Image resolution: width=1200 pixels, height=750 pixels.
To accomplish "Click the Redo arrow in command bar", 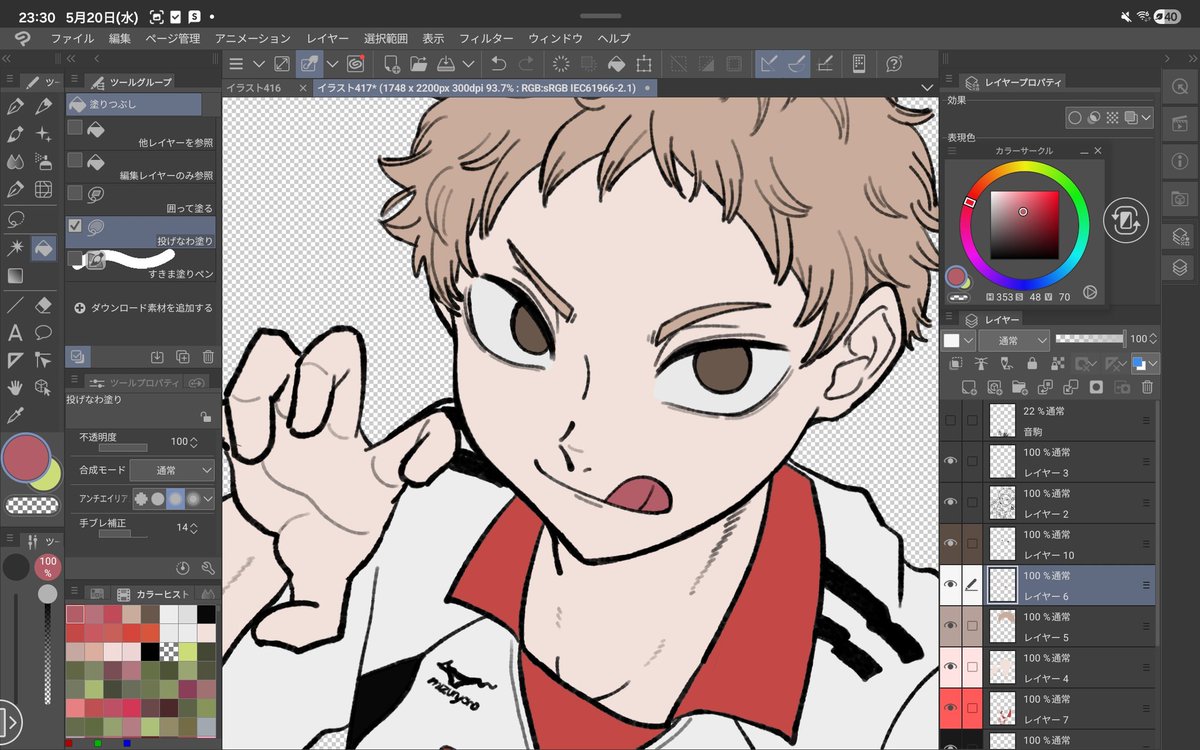I will point(526,64).
